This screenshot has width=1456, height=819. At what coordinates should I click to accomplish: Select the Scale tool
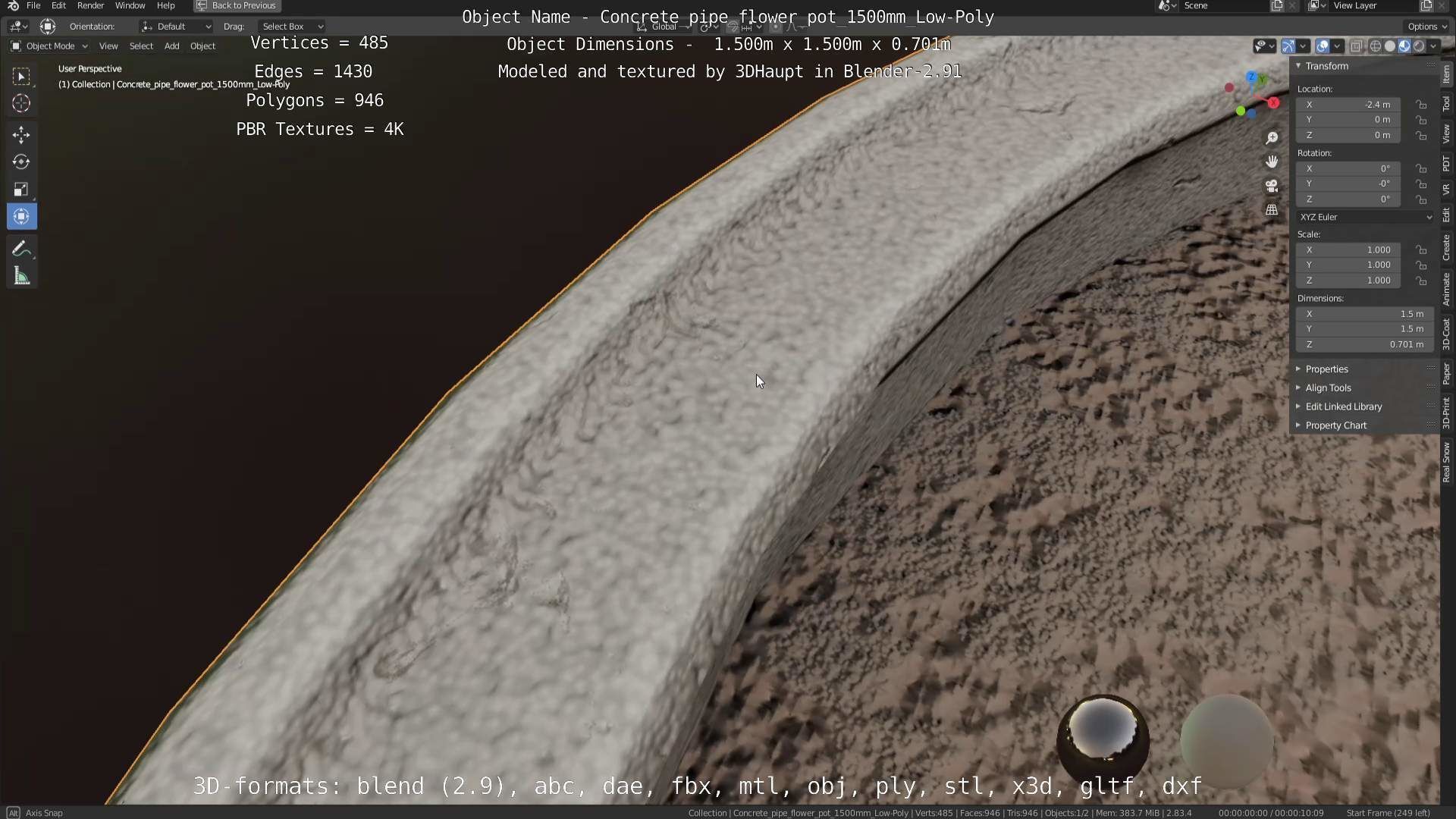(x=21, y=190)
